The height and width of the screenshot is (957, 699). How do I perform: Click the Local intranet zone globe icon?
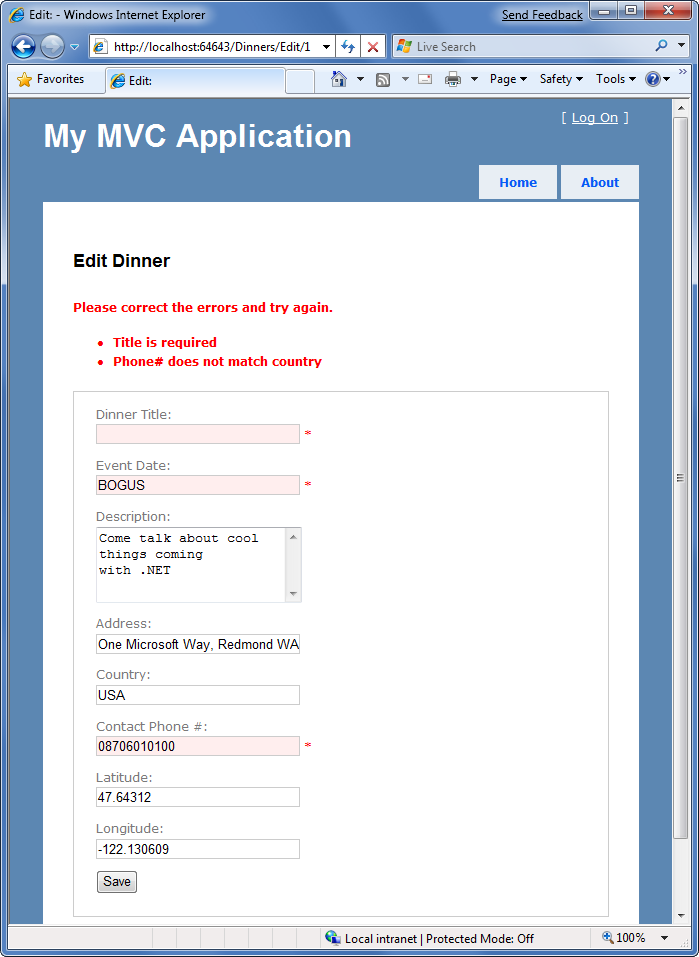click(333, 937)
